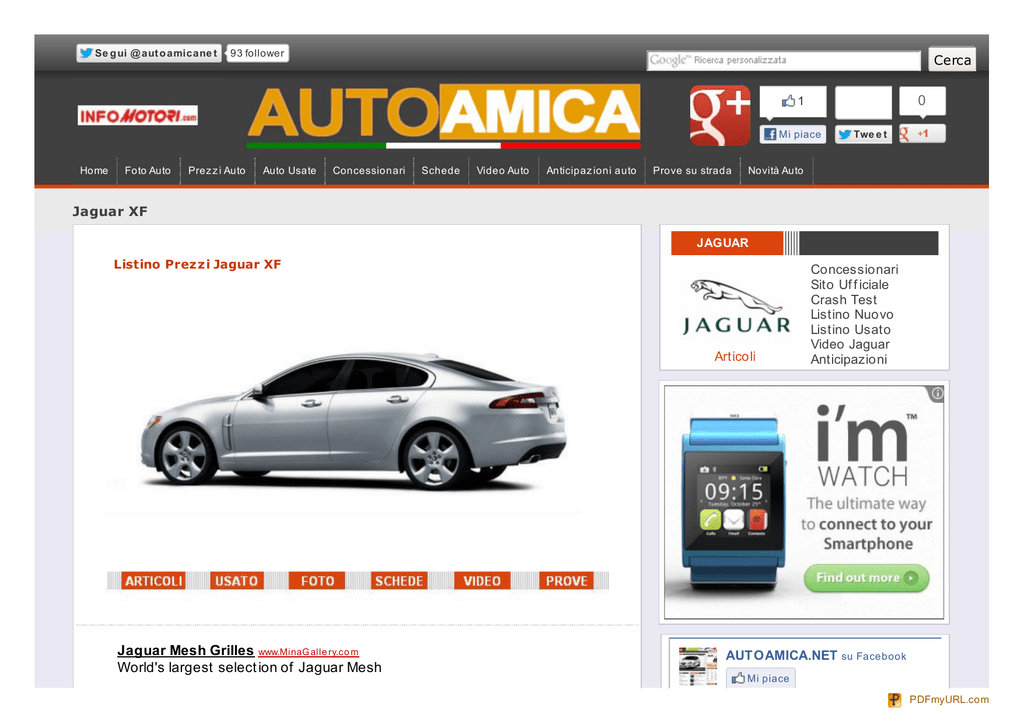Click the Crash Test link

844,300
